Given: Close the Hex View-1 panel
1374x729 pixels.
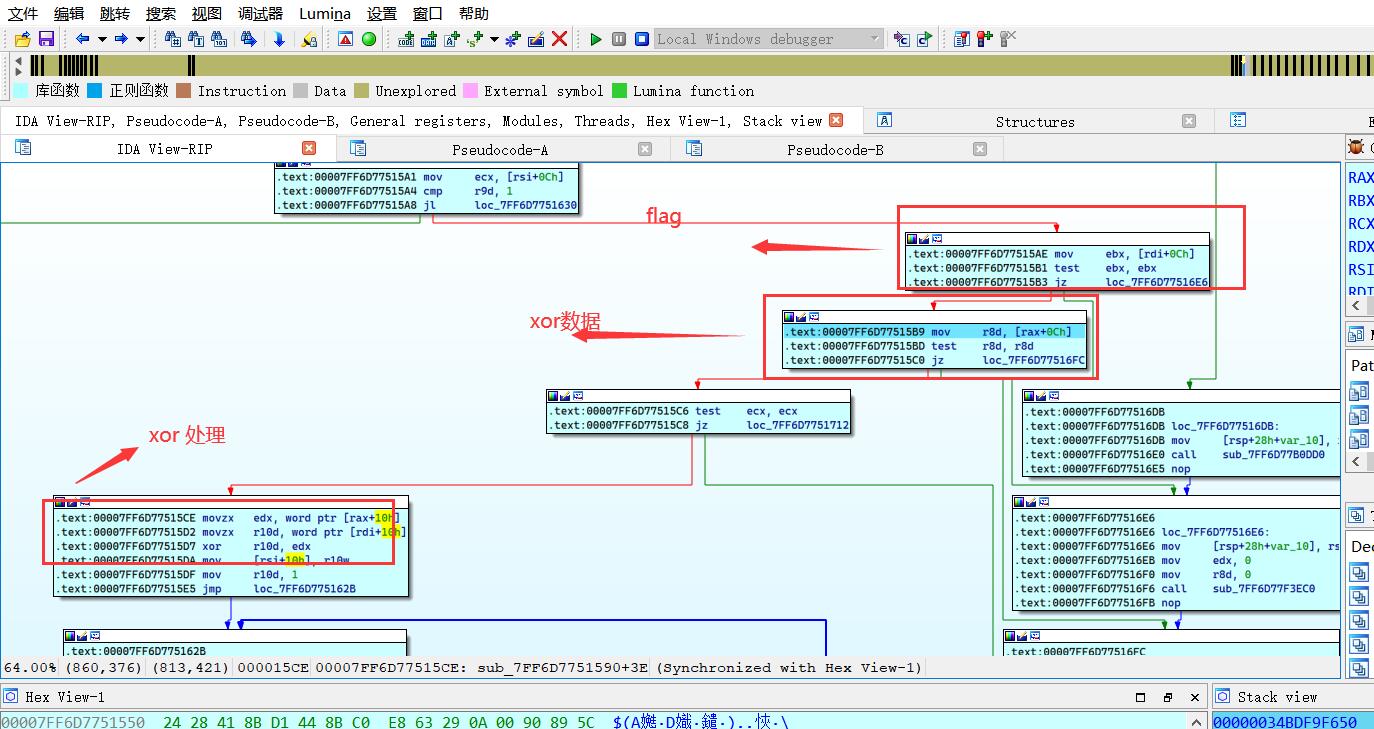Looking at the screenshot, I should coord(1194,697).
